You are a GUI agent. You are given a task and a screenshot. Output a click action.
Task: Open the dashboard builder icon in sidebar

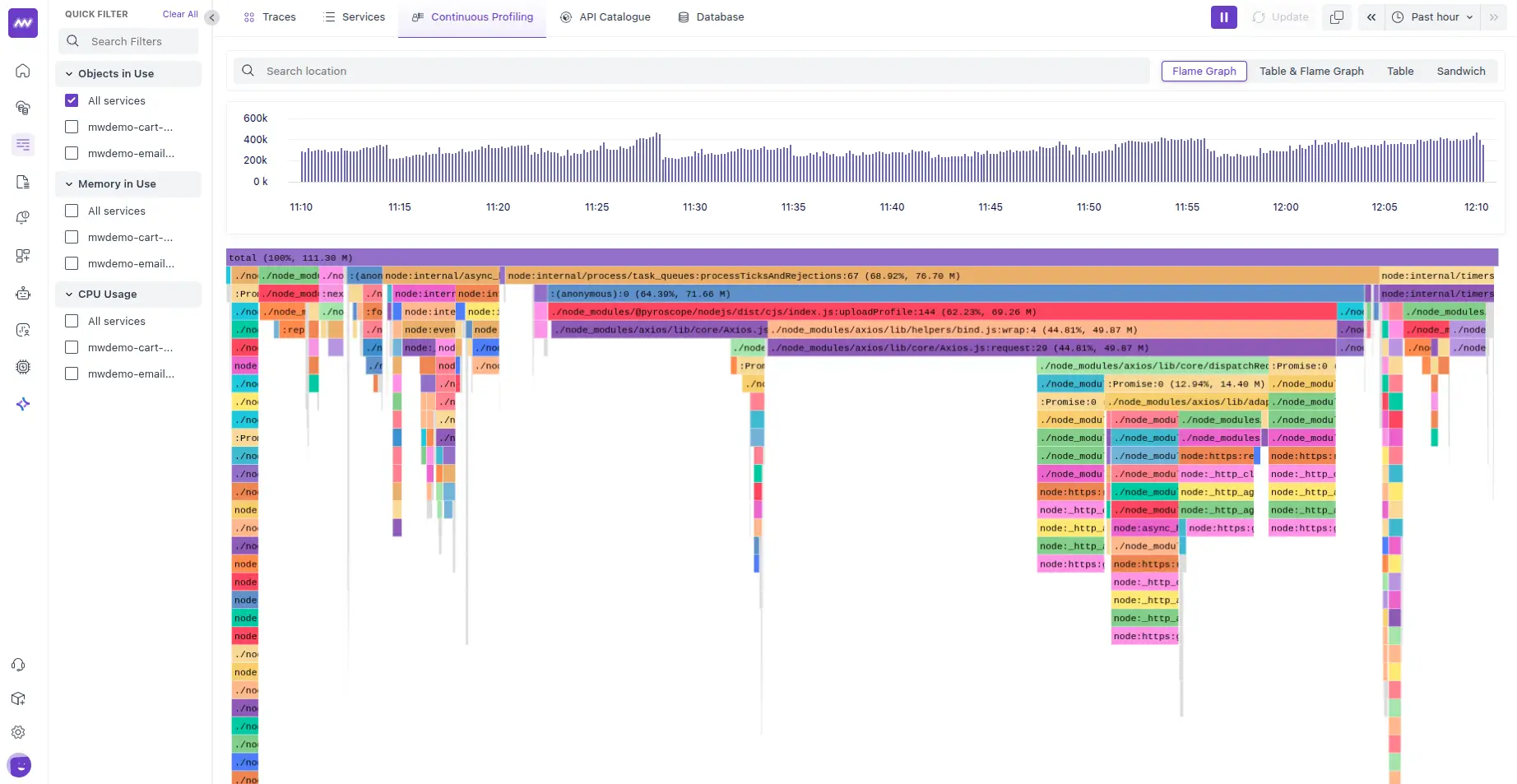pos(23,255)
